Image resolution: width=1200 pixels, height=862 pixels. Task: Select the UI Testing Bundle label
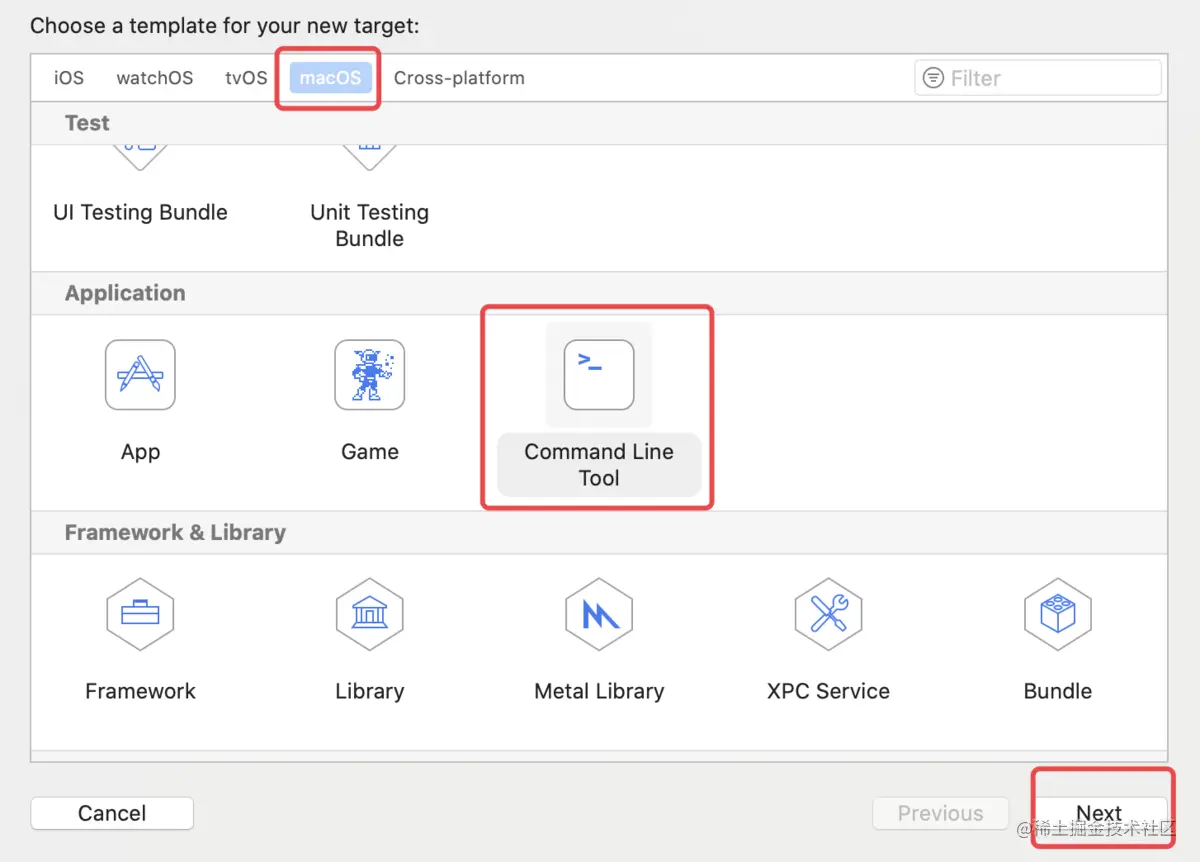[140, 212]
